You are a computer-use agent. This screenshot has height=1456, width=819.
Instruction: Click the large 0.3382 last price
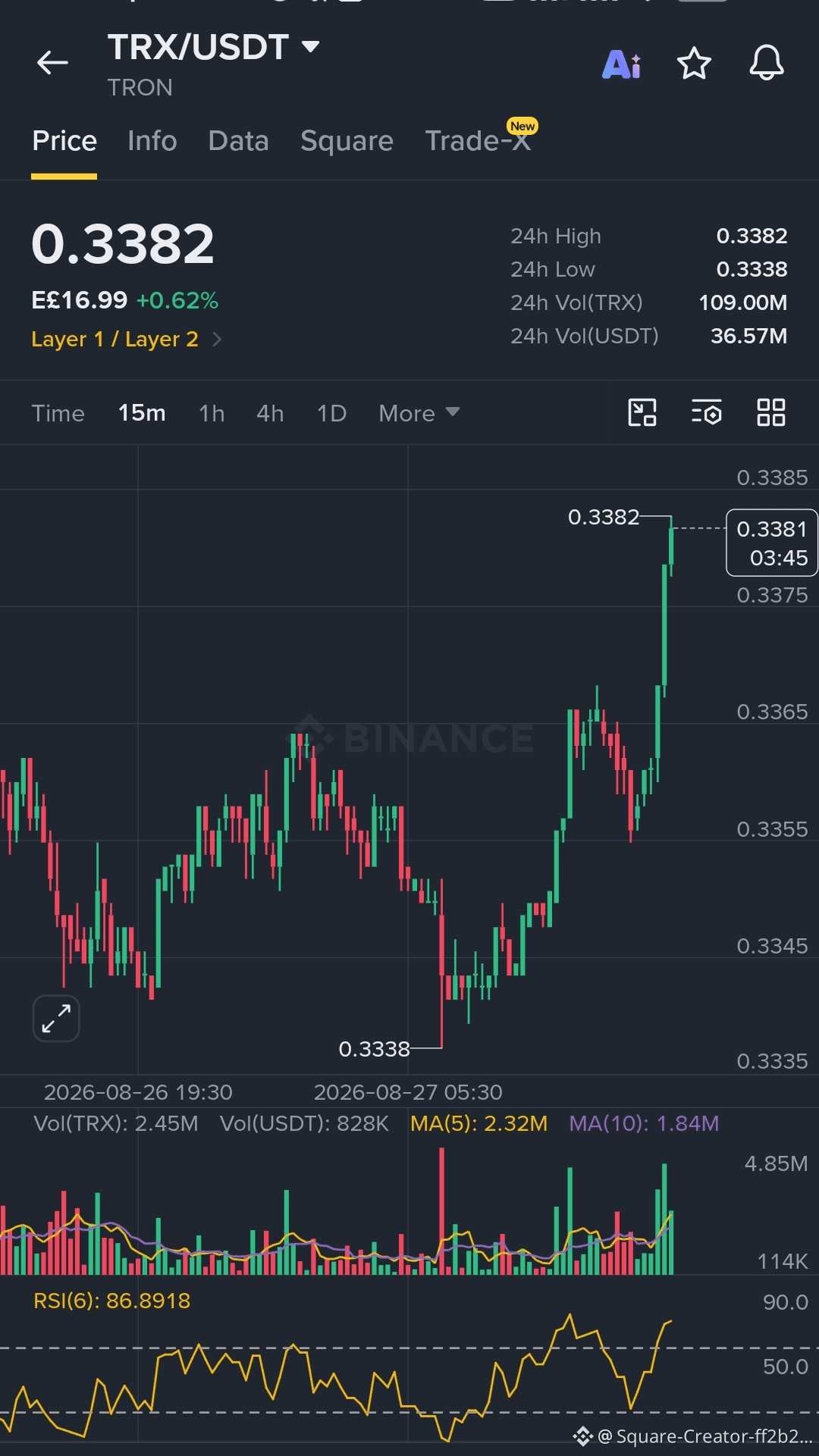point(123,244)
